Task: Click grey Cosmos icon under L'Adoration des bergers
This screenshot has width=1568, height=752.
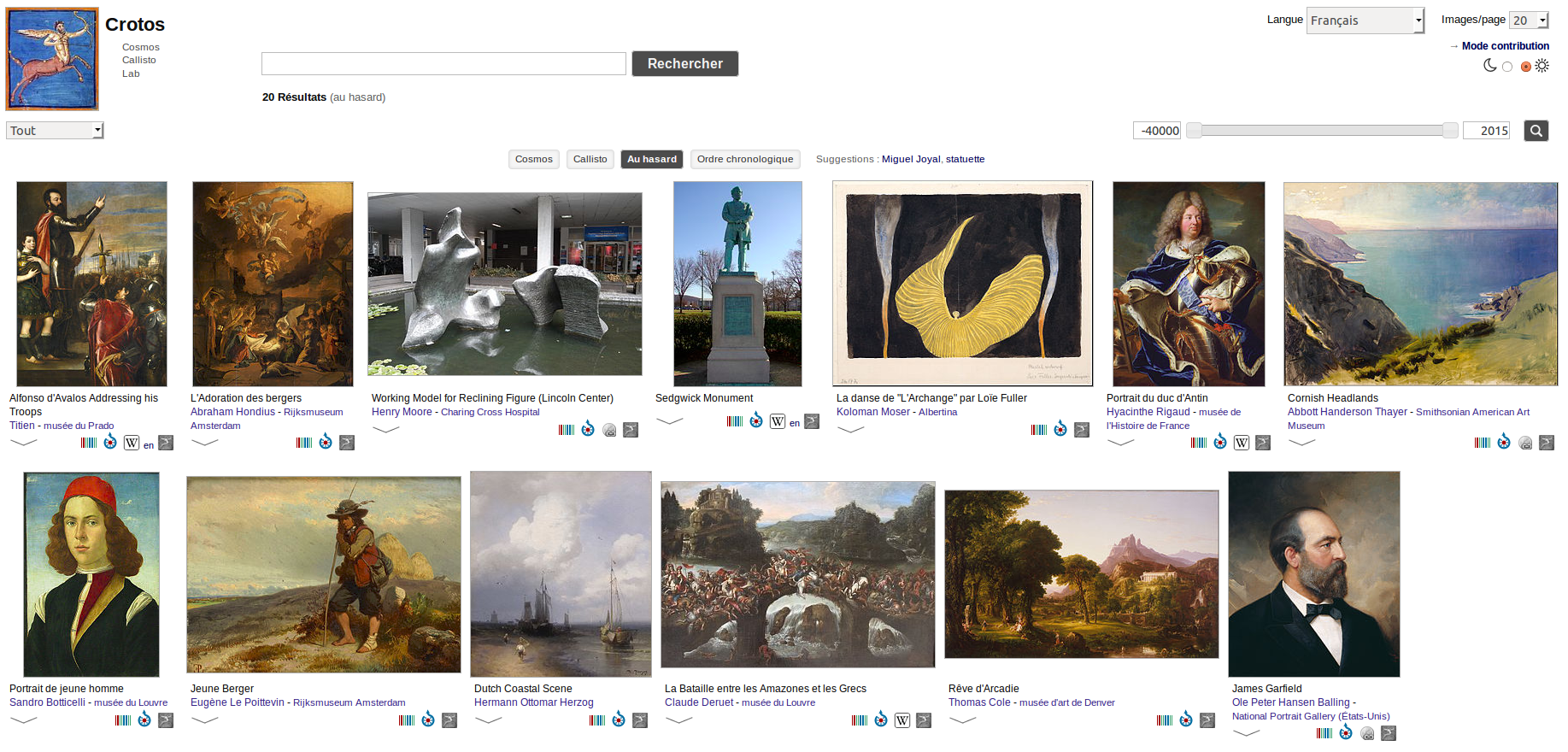Action: 347,443
